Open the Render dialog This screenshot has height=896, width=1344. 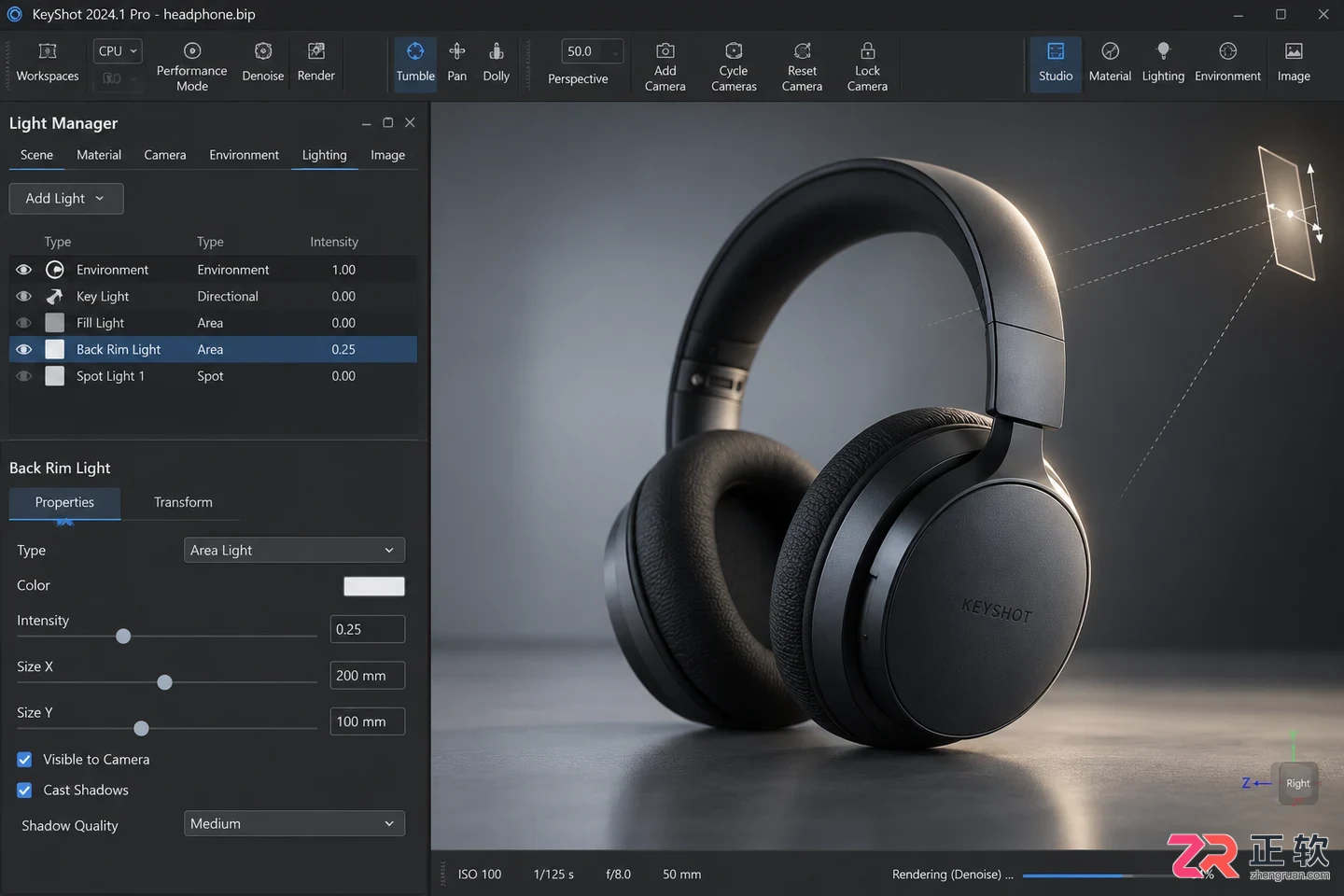(316, 51)
